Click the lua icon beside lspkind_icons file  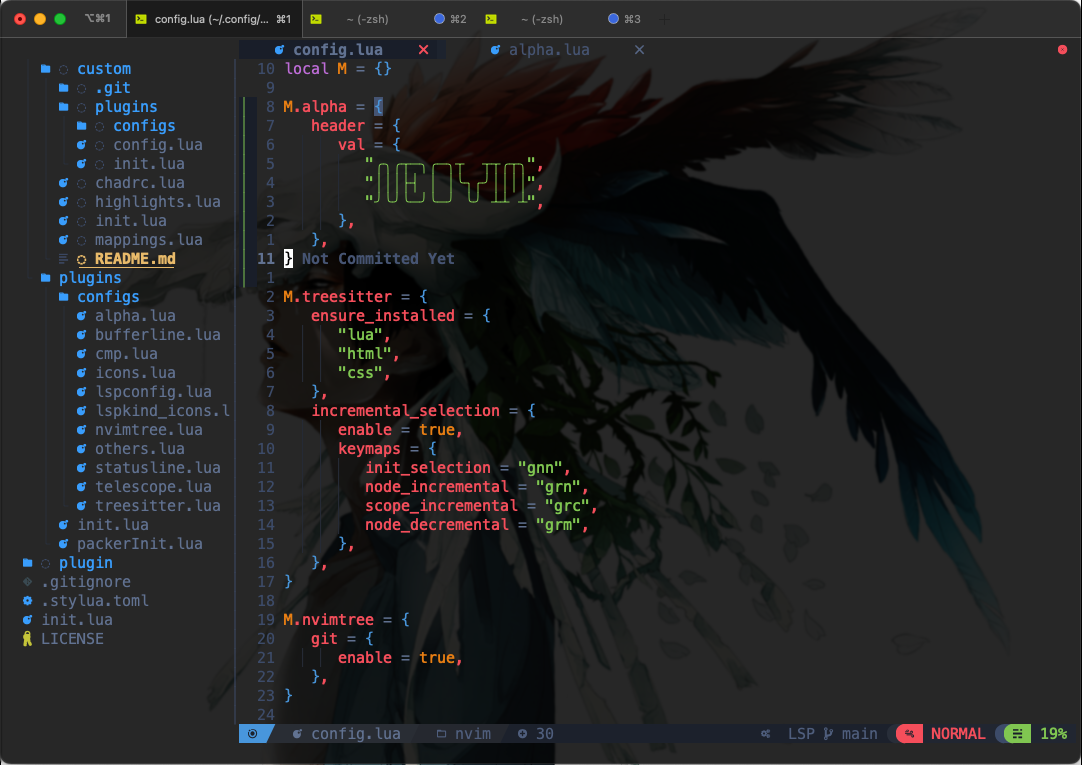(x=81, y=410)
